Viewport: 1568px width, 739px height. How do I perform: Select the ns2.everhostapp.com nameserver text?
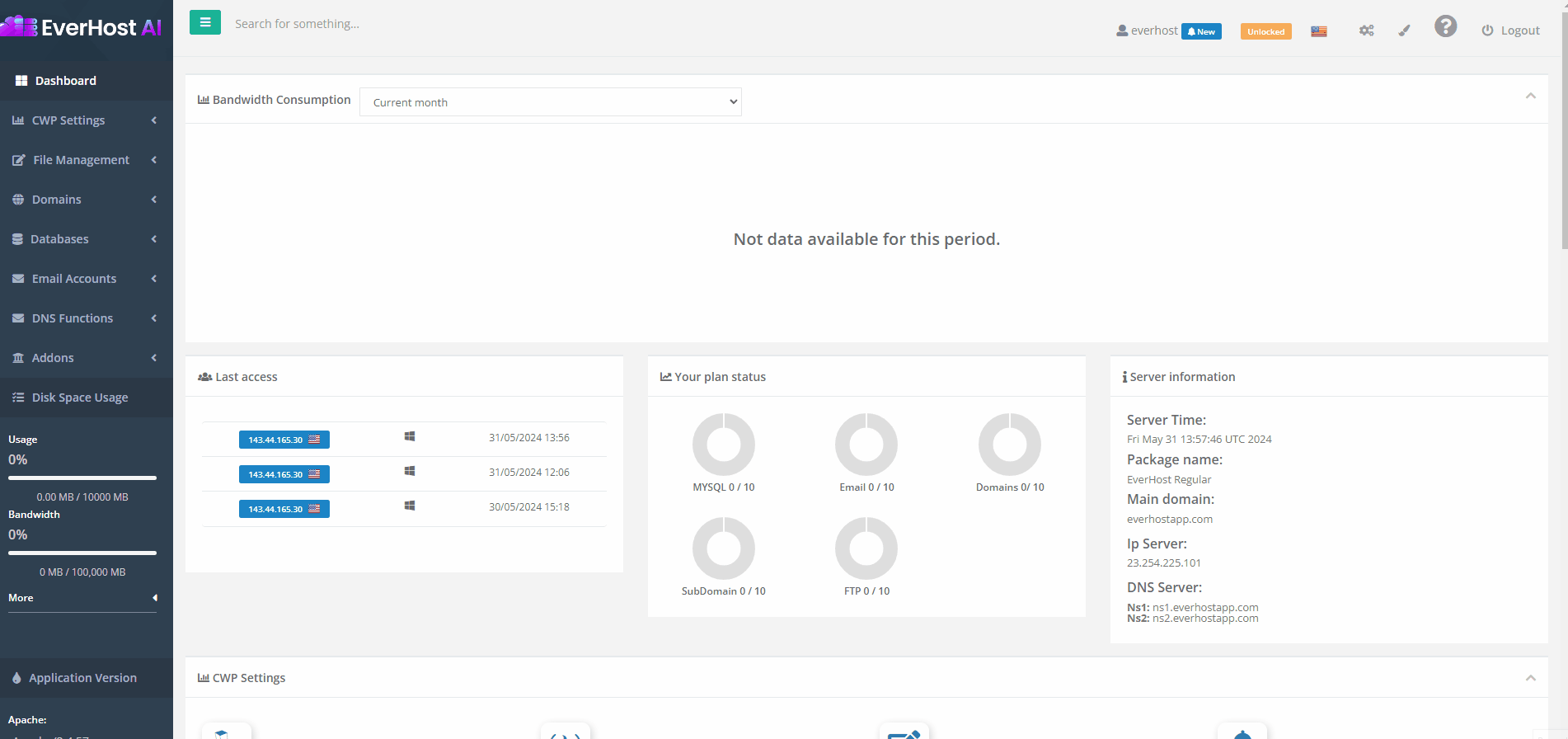(1205, 619)
